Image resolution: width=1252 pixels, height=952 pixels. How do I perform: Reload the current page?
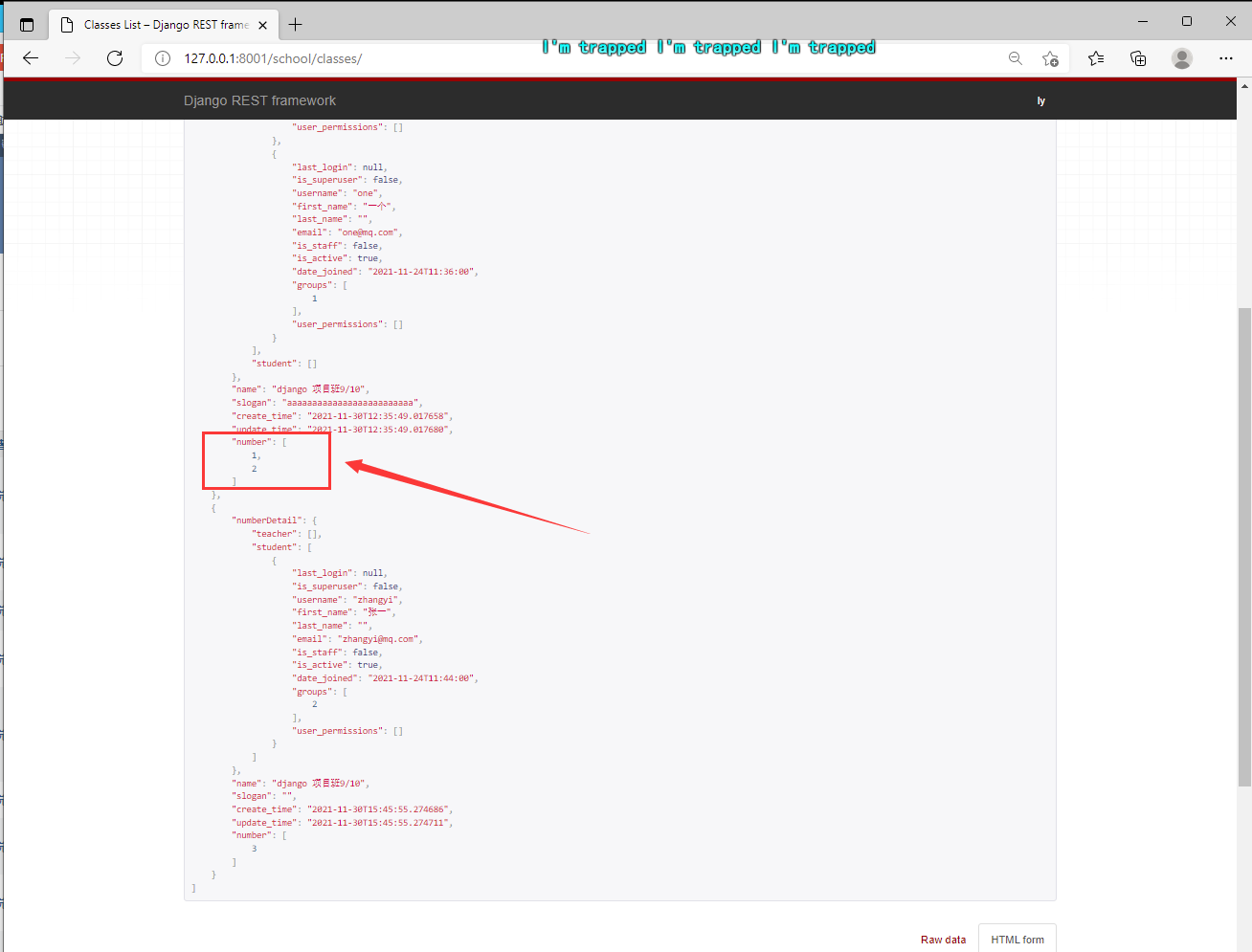pyautogui.click(x=115, y=58)
